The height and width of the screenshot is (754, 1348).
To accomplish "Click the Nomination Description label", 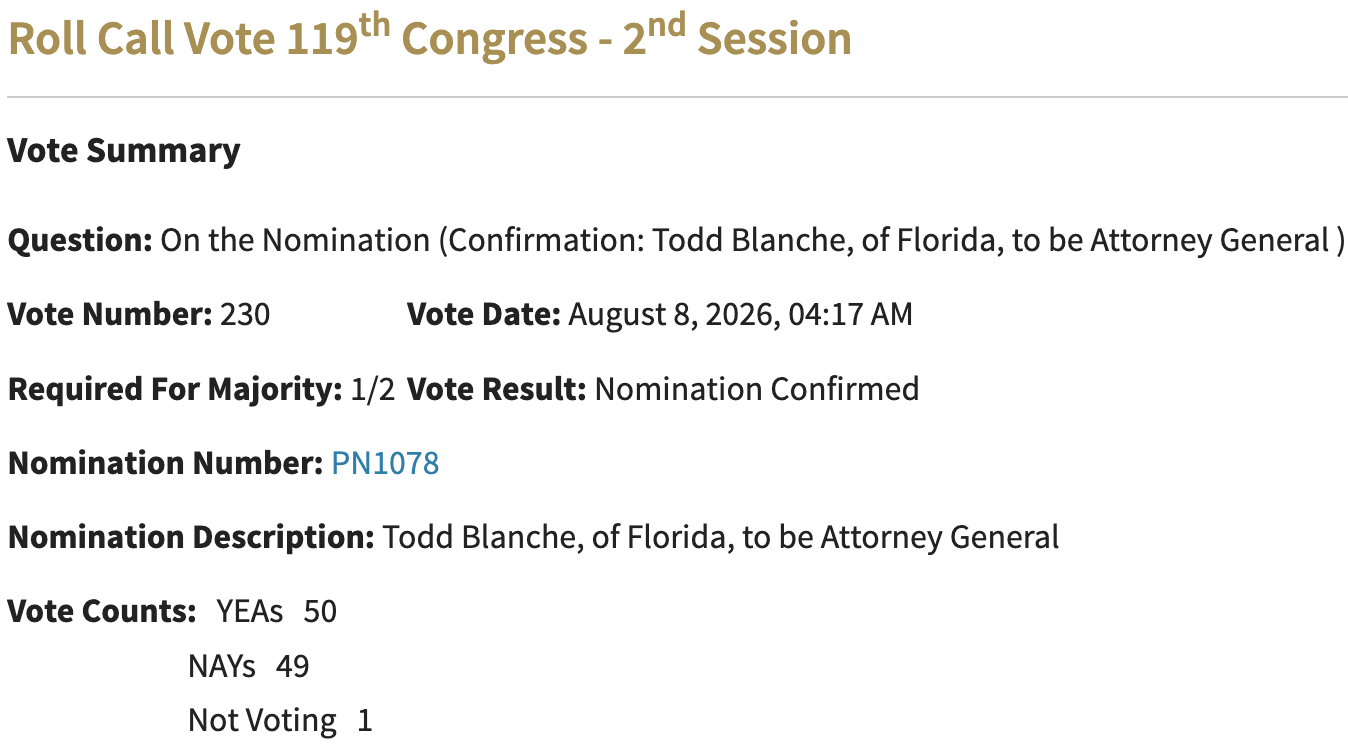I will pos(191,538).
